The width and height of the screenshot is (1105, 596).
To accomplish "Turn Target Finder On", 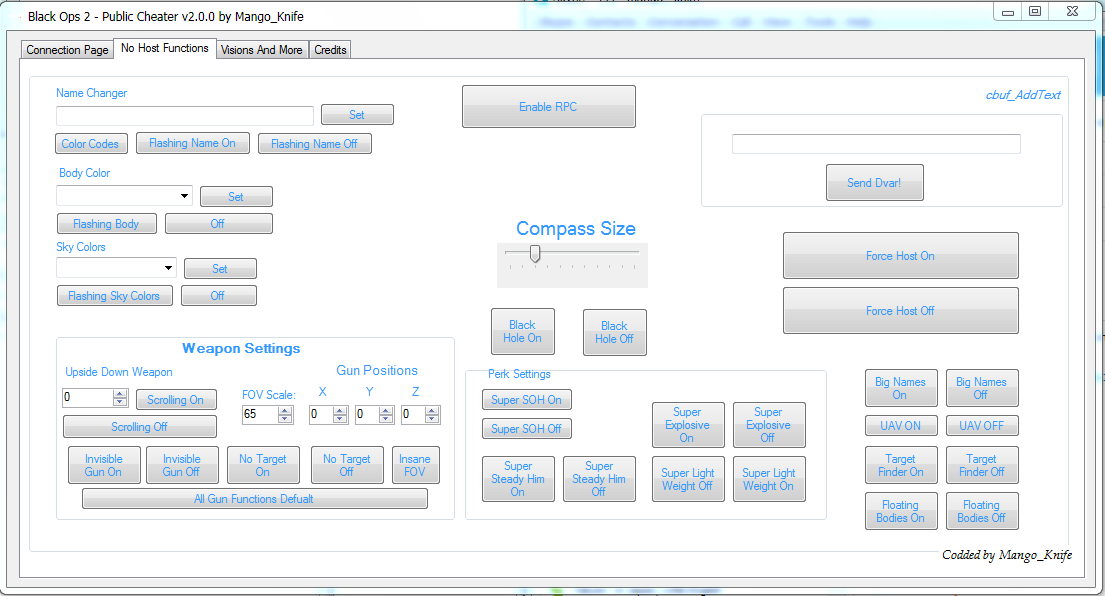I will click(901, 465).
